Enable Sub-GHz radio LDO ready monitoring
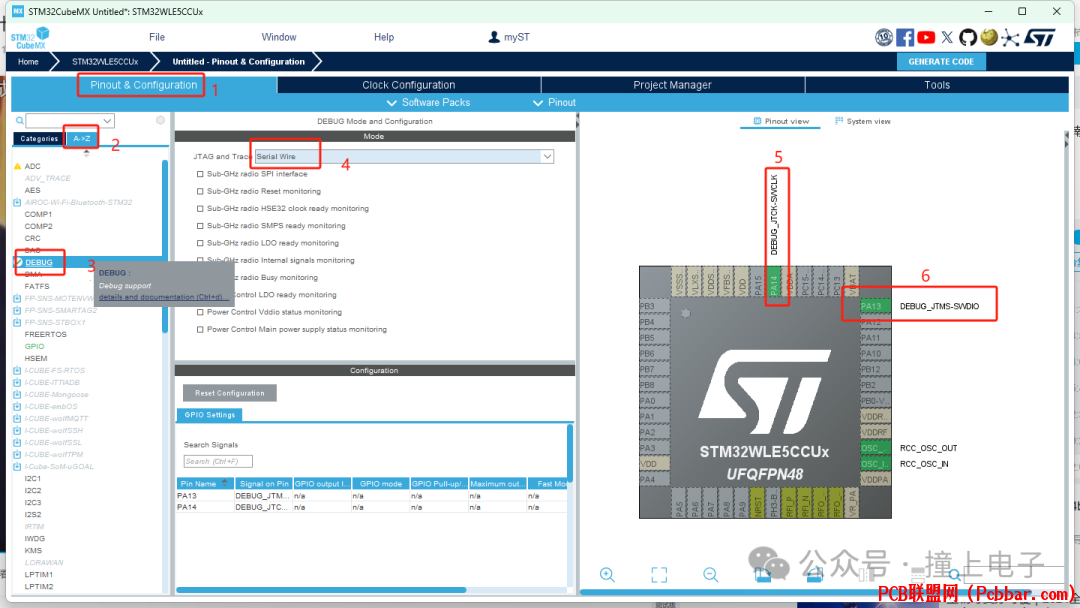 (x=200, y=243)
